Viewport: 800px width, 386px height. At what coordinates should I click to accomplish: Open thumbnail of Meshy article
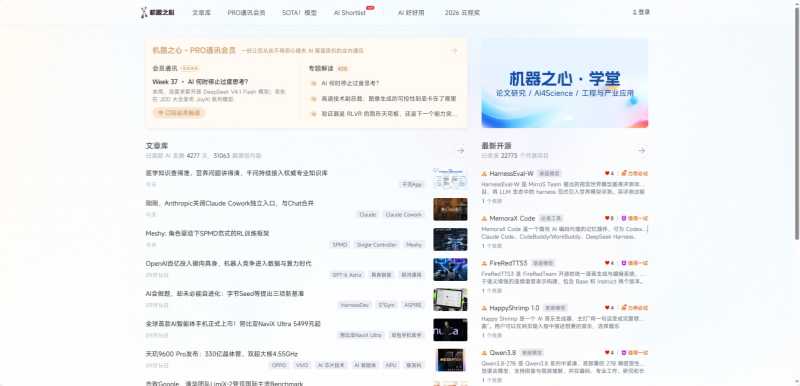click(x=450, y=239)
